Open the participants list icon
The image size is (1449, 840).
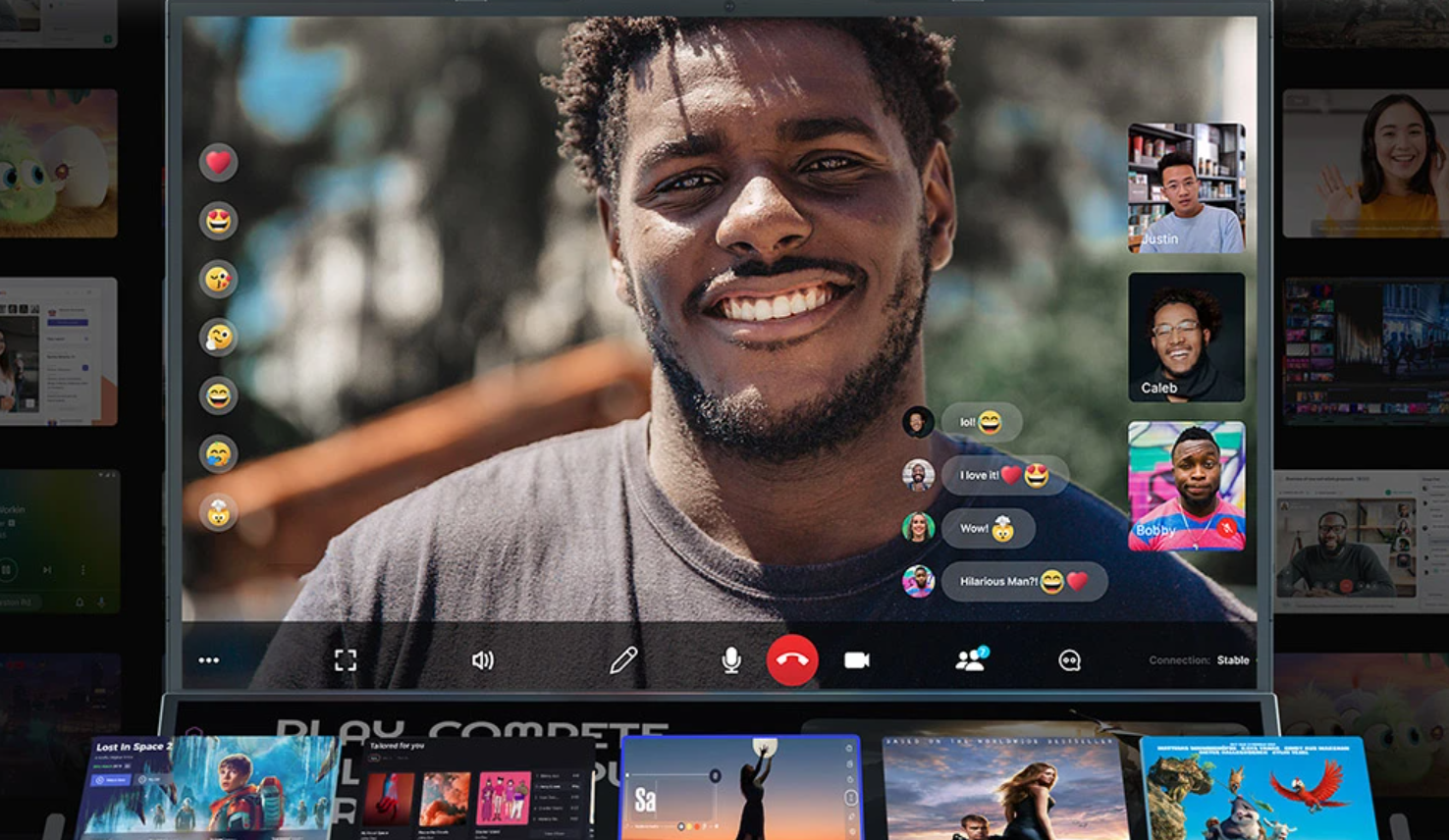(x=971, y=659)
